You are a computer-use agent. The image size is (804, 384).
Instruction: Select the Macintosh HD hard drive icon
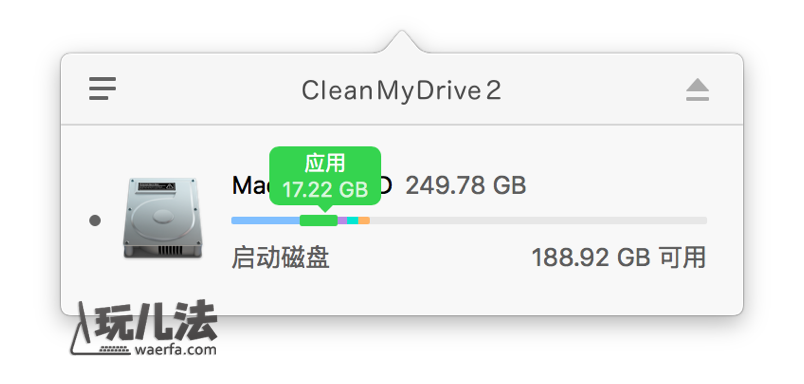[x=163, y=218]
